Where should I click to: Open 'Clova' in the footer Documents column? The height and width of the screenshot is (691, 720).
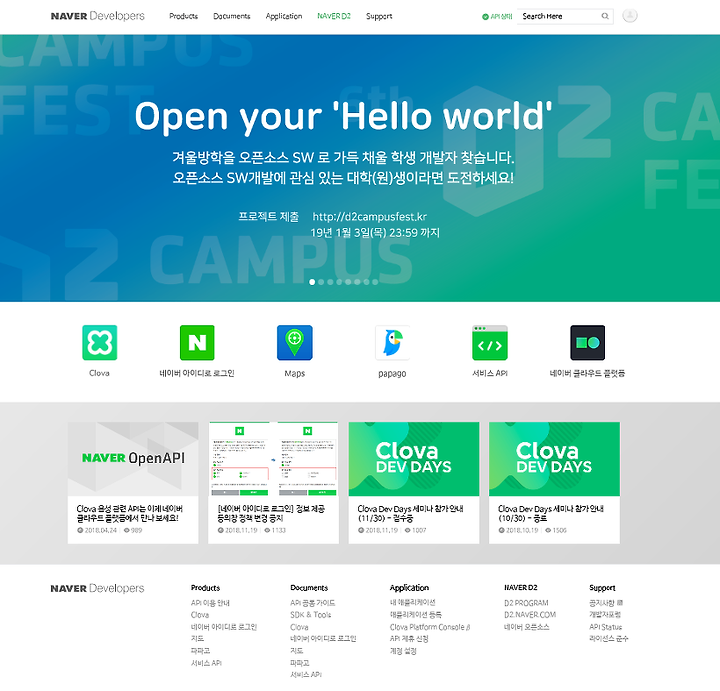(x=299, y=627)
